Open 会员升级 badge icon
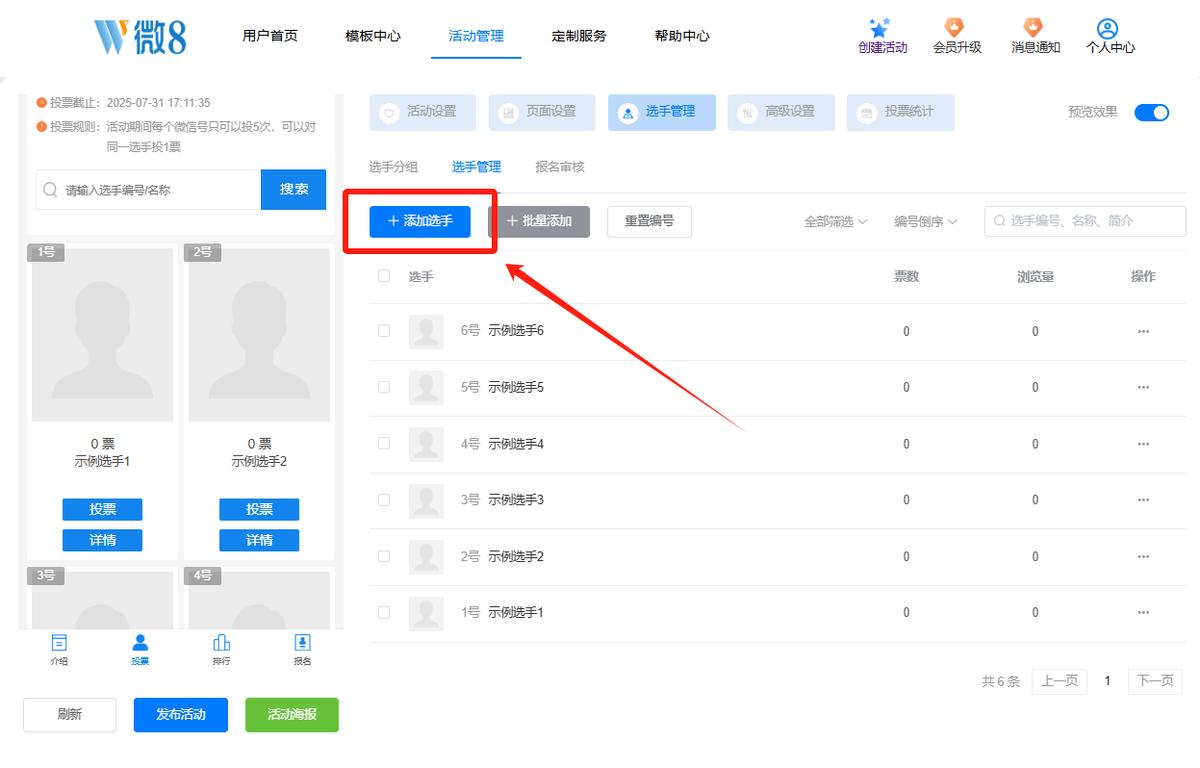 (x=955, y=28)
